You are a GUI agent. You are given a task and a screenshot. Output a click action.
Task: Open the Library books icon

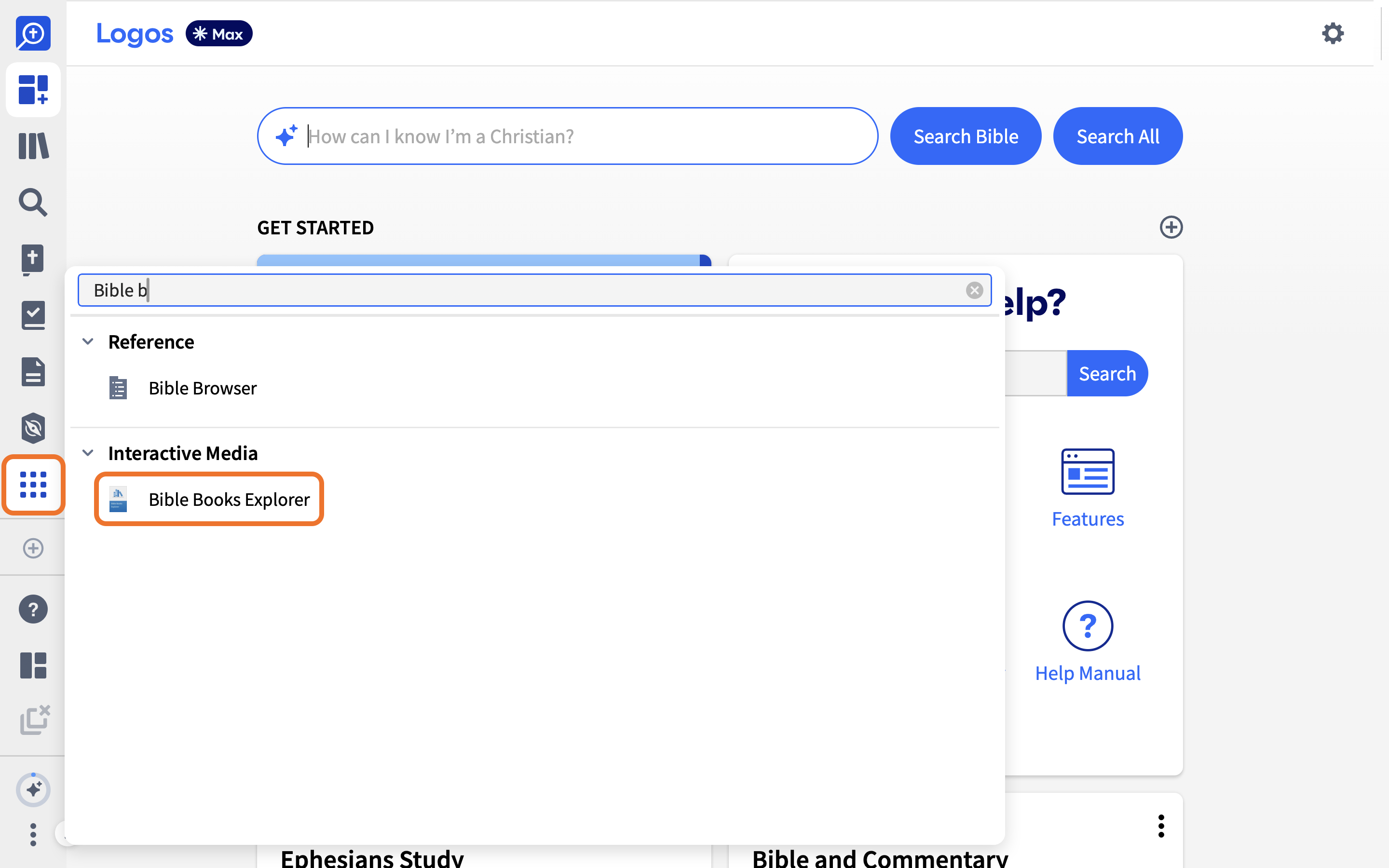[x=33, y=146]
